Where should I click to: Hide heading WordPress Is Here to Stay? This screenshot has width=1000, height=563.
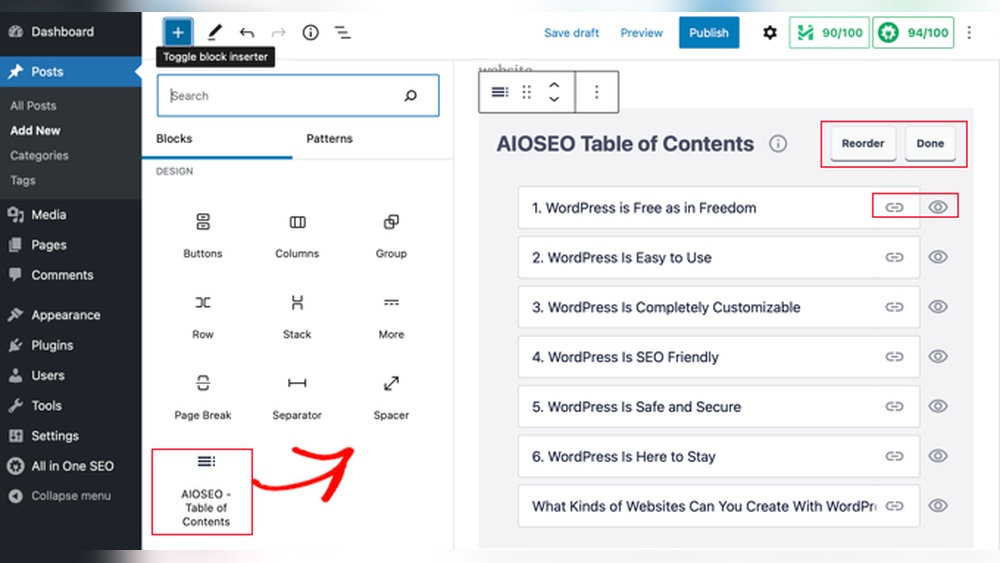[x=938, y=455]
